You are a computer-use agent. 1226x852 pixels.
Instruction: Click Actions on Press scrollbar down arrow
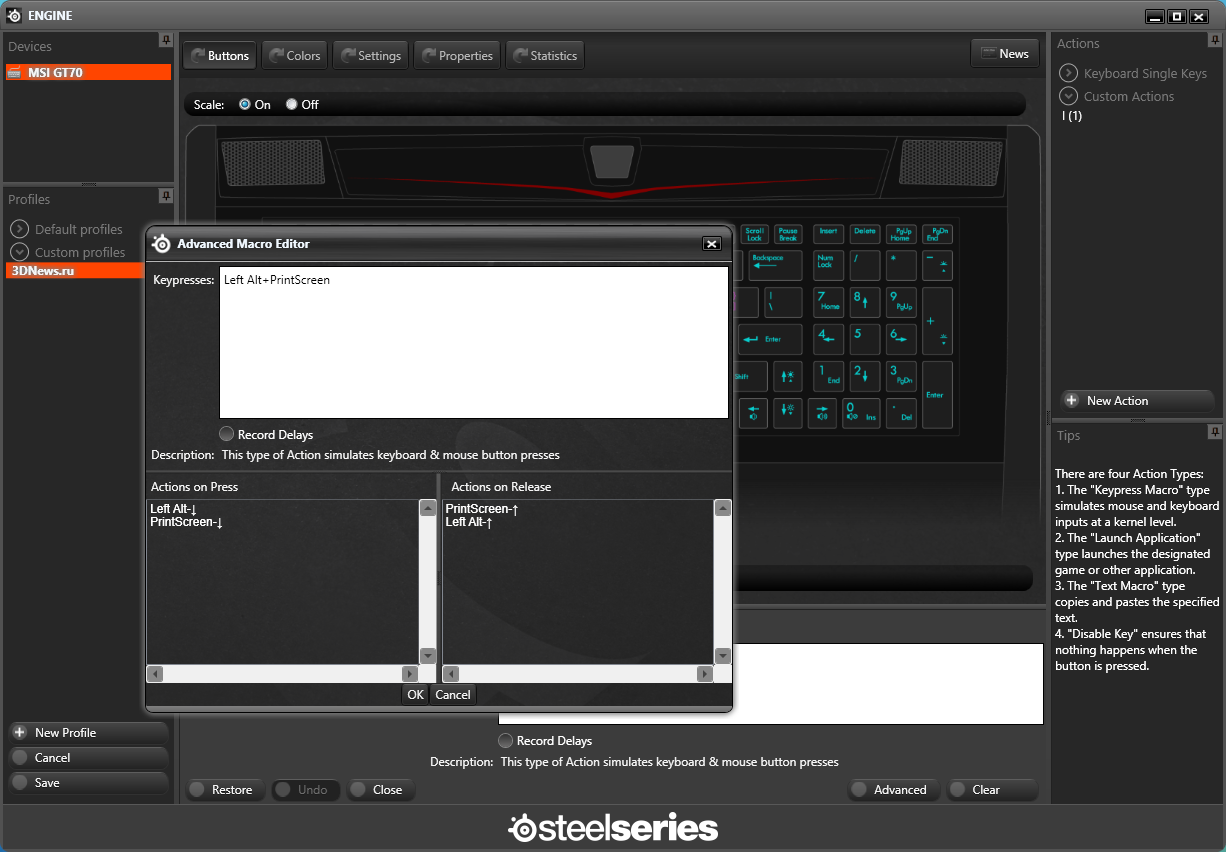tap(428, 656)
